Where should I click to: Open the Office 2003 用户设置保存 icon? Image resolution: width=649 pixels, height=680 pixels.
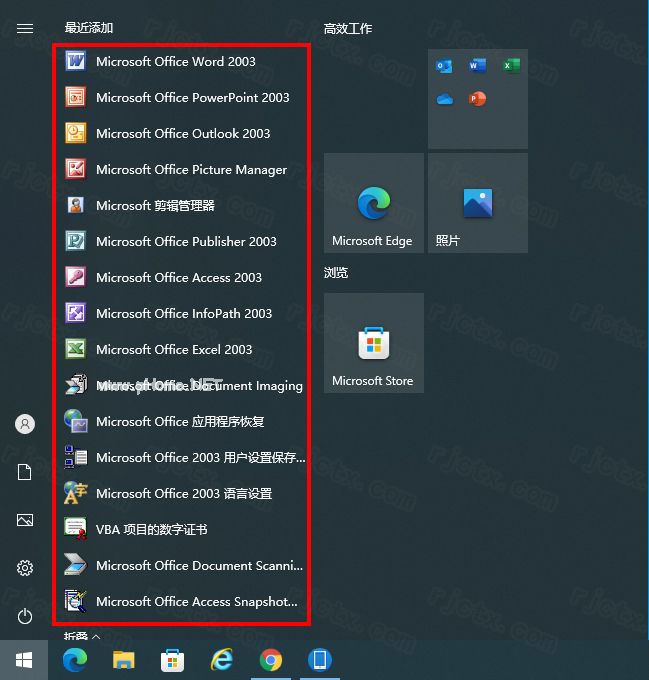pyautogui.click(x=76, y=457)
